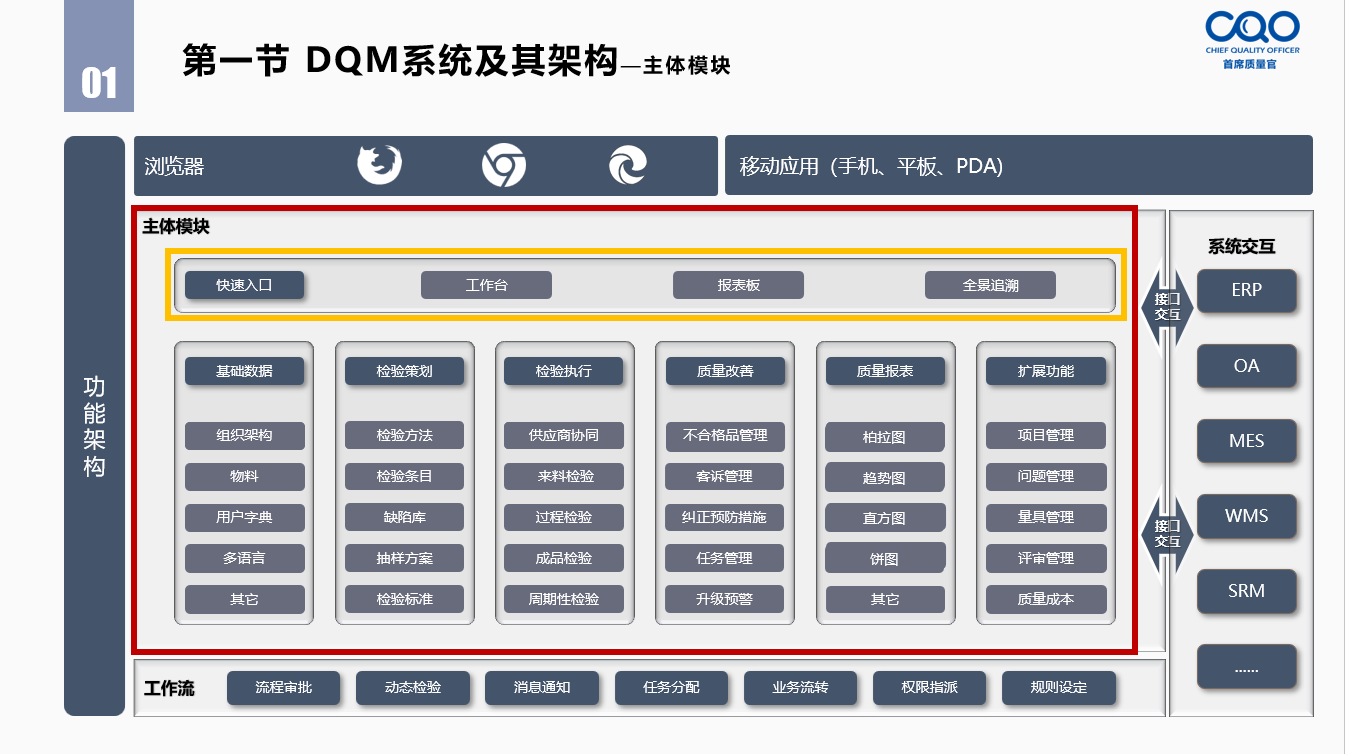Choose 业务流转 workflow item
This screenshot has width=1345, height=754.
[801, 688]
